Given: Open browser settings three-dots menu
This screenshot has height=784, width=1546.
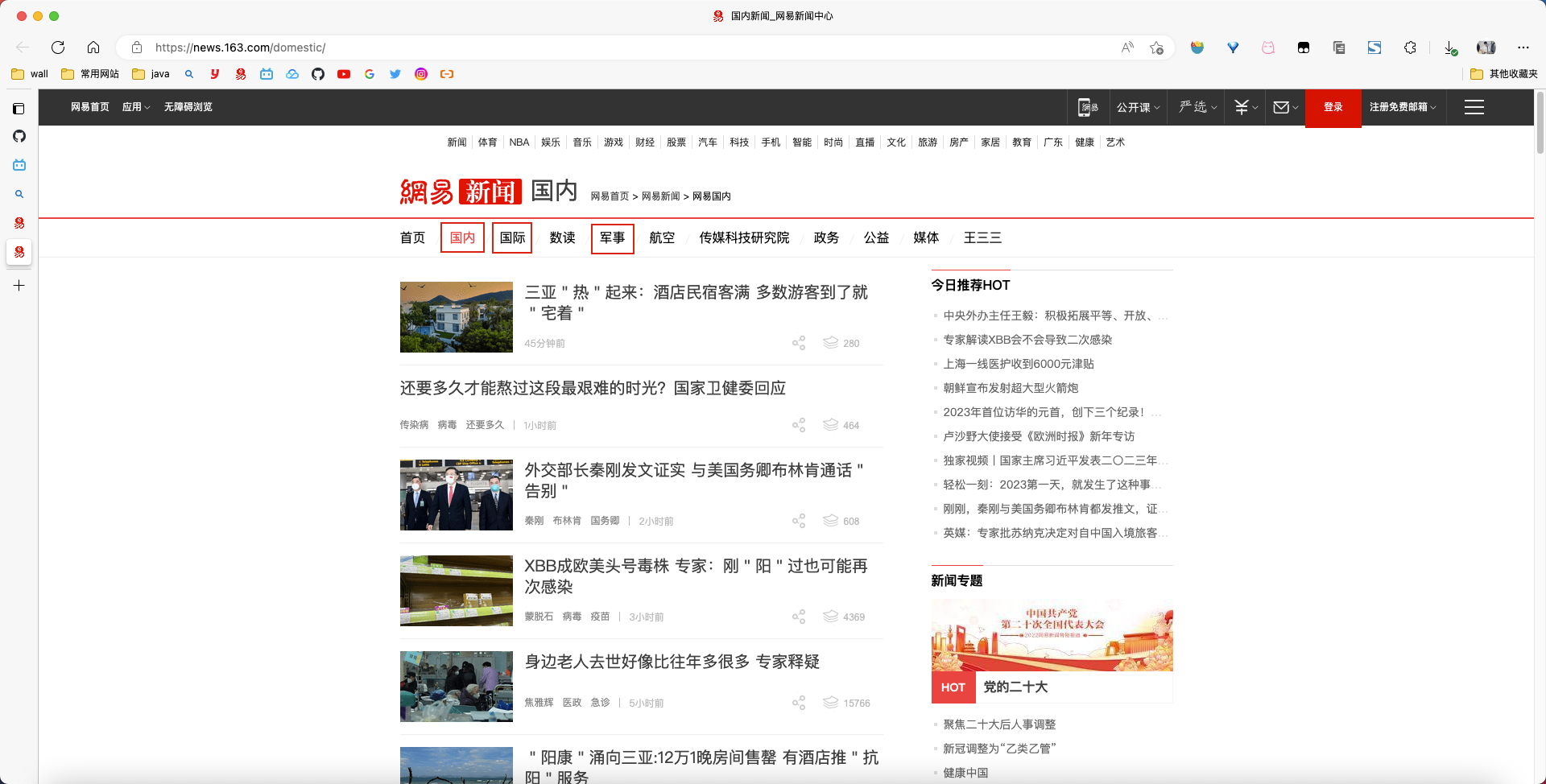Looking at the screenshot, I should click(1523, 47).
